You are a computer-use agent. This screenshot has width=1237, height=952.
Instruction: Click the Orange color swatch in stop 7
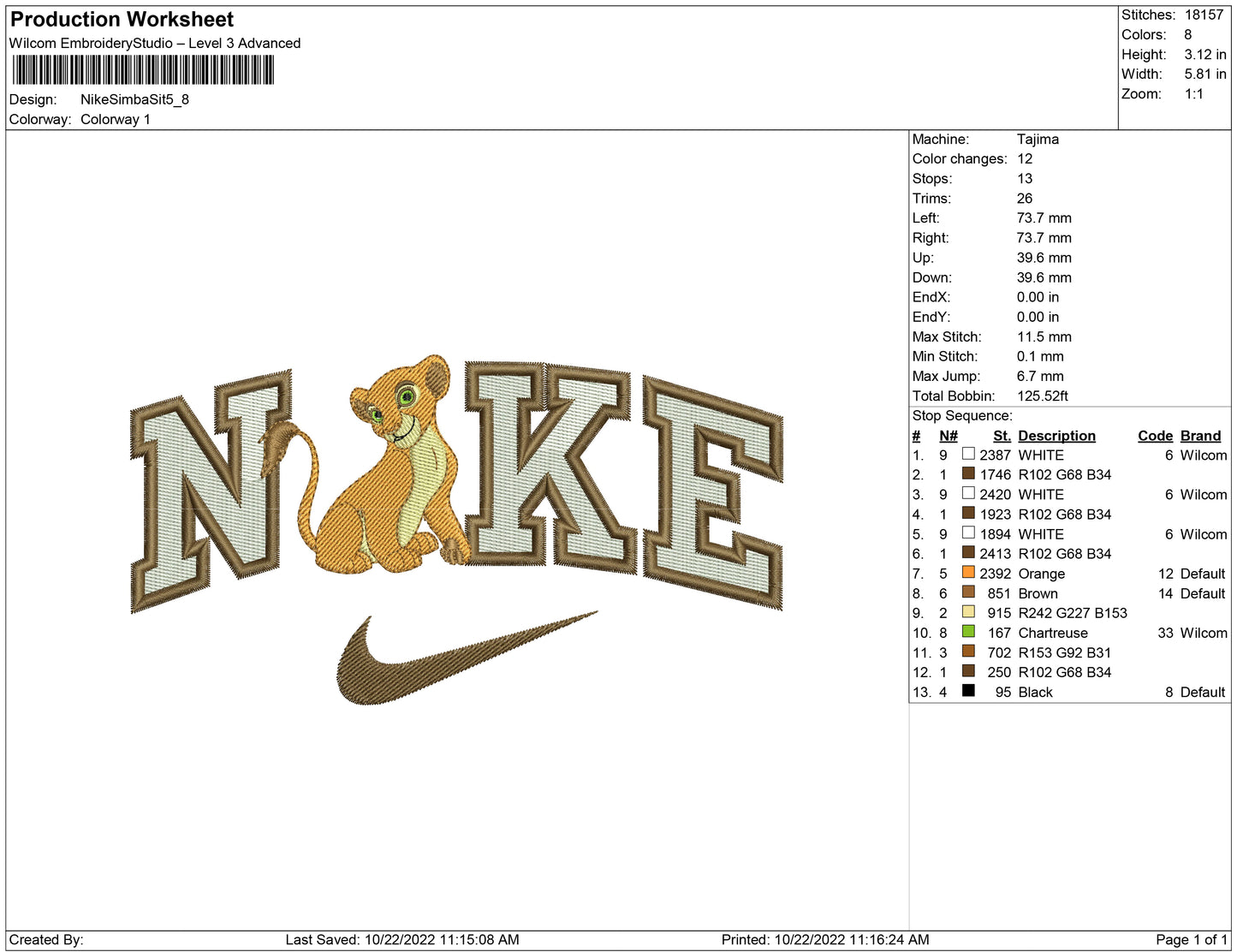click(x=968, y=572)
